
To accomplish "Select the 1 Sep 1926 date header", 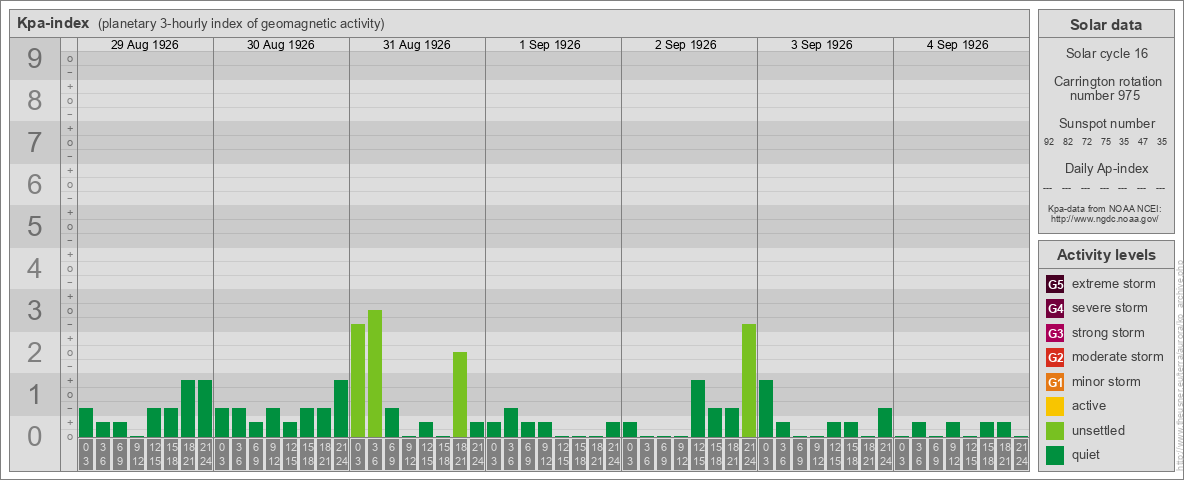I will (550, 45).
